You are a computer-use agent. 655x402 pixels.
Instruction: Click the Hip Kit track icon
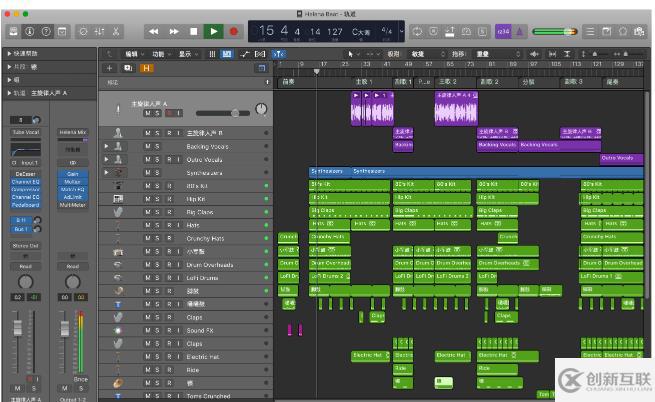tap(118, 199)
